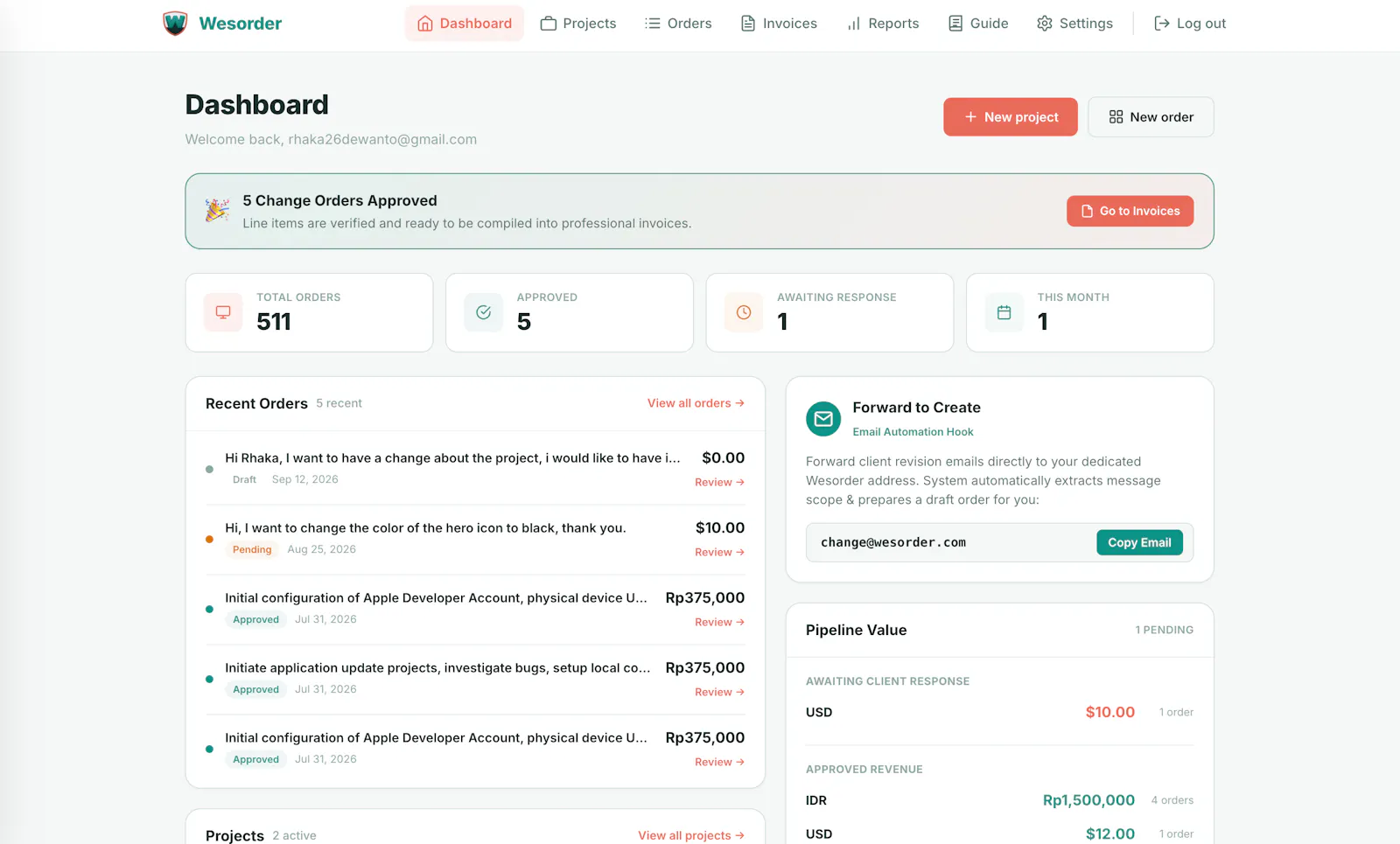Open View all projects link

691,835
